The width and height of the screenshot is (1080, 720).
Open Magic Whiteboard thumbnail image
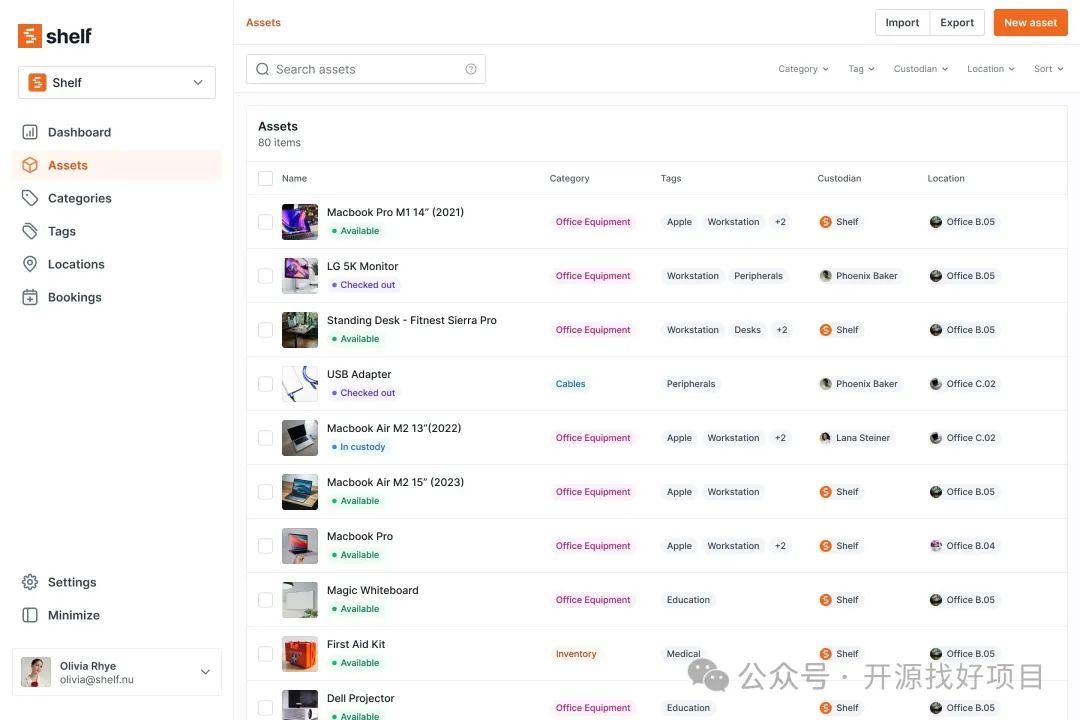pyautogui.click(x=300, y=599)
